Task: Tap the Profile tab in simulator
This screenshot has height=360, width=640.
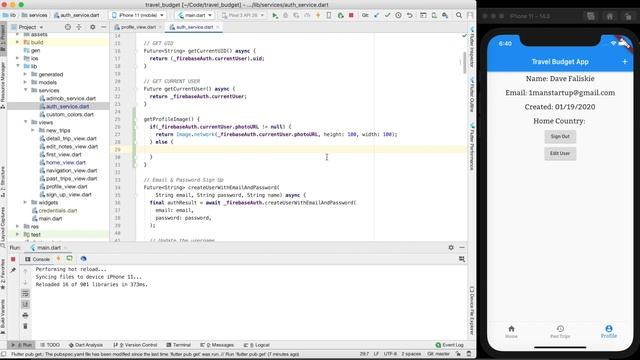Action: [x=609, y=331]
